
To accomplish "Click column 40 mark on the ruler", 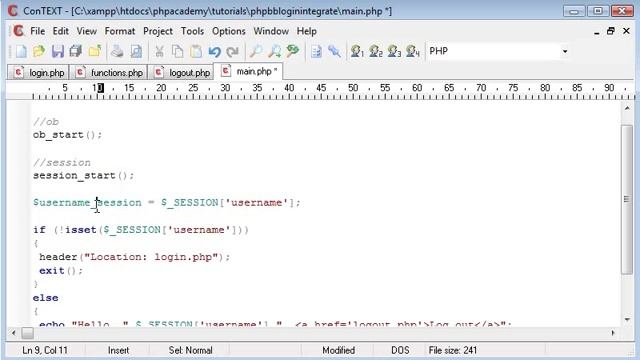I will (289, 88).
